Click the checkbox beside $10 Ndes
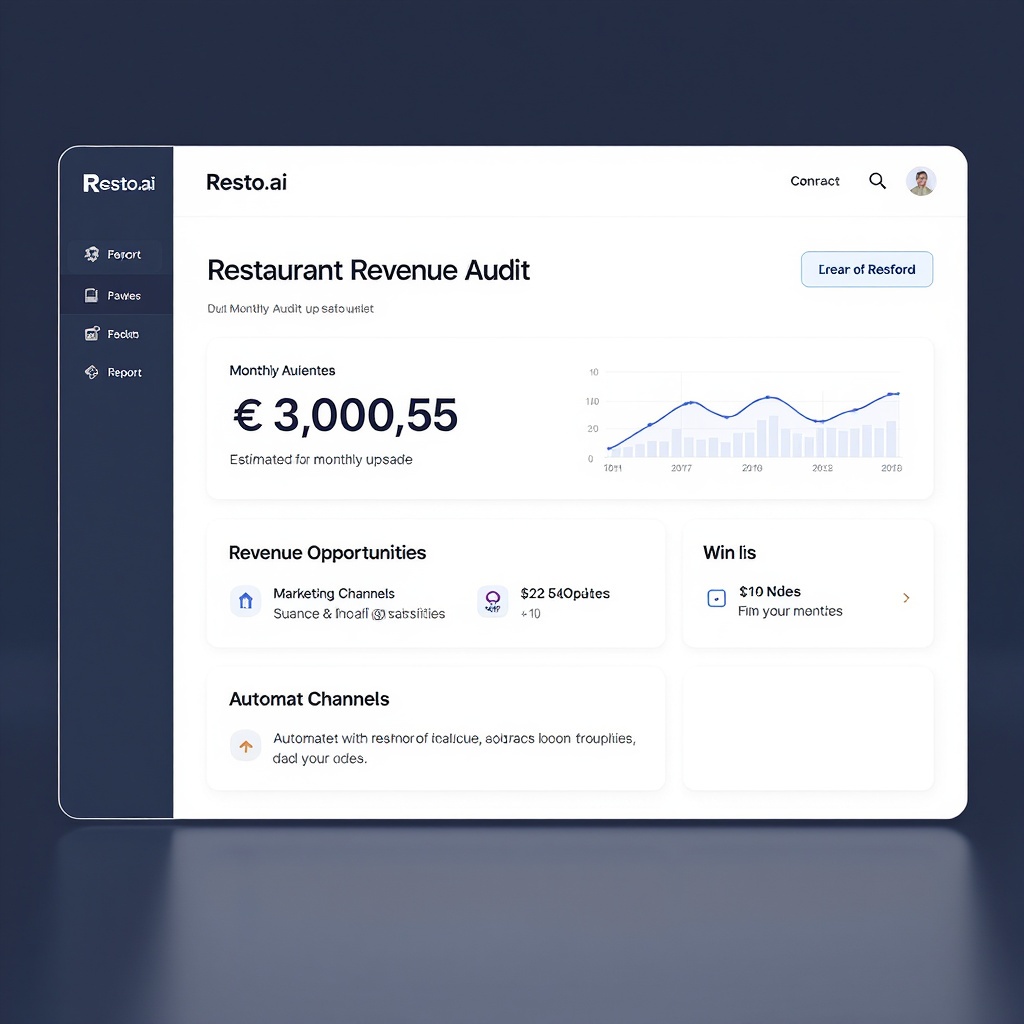The height and width of the screenshot is (1024, 1024). point(716,598)
